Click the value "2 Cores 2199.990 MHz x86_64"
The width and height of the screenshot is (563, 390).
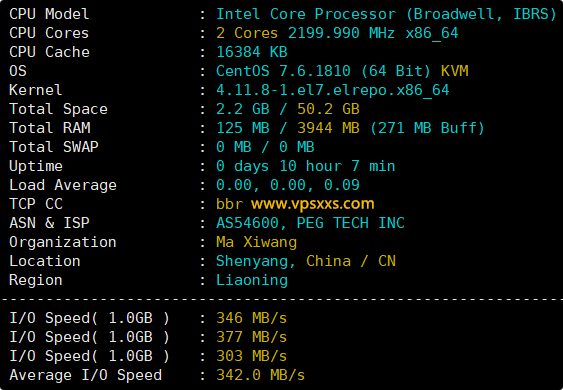click(337, 33)
